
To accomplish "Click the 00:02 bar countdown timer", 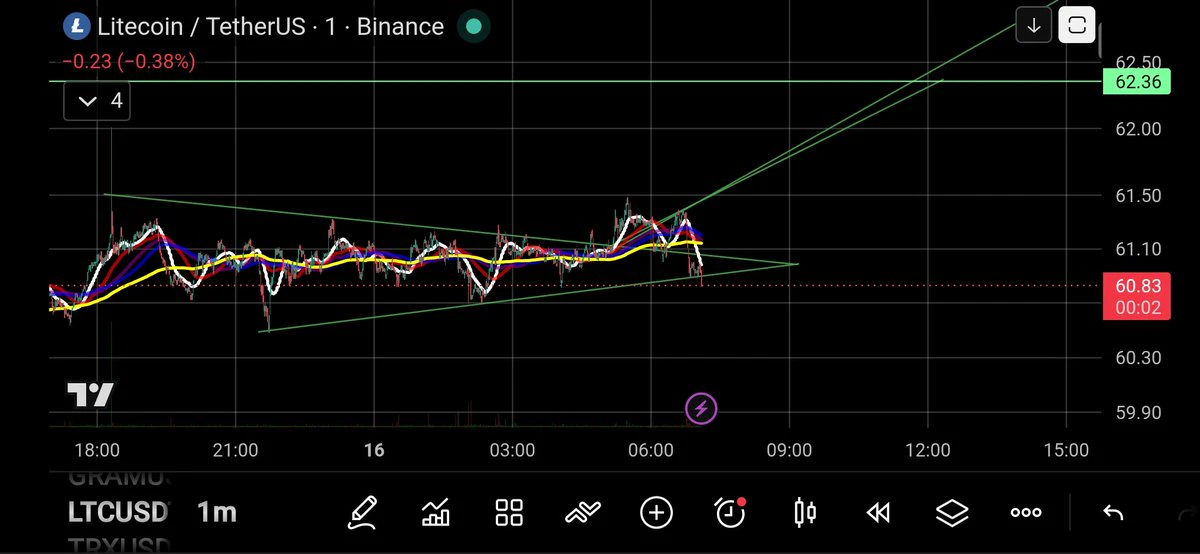I will [x=1136, y=308].
